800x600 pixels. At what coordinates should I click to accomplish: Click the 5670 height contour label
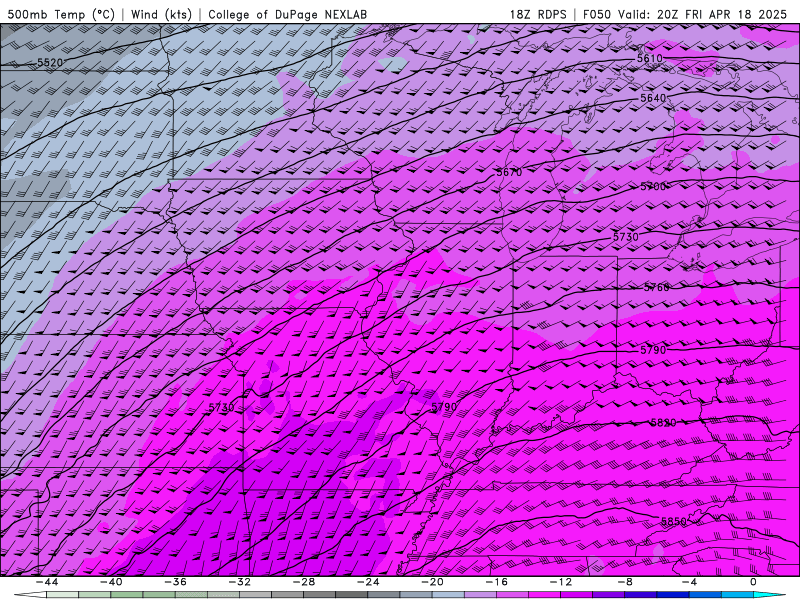click(509, 172)
